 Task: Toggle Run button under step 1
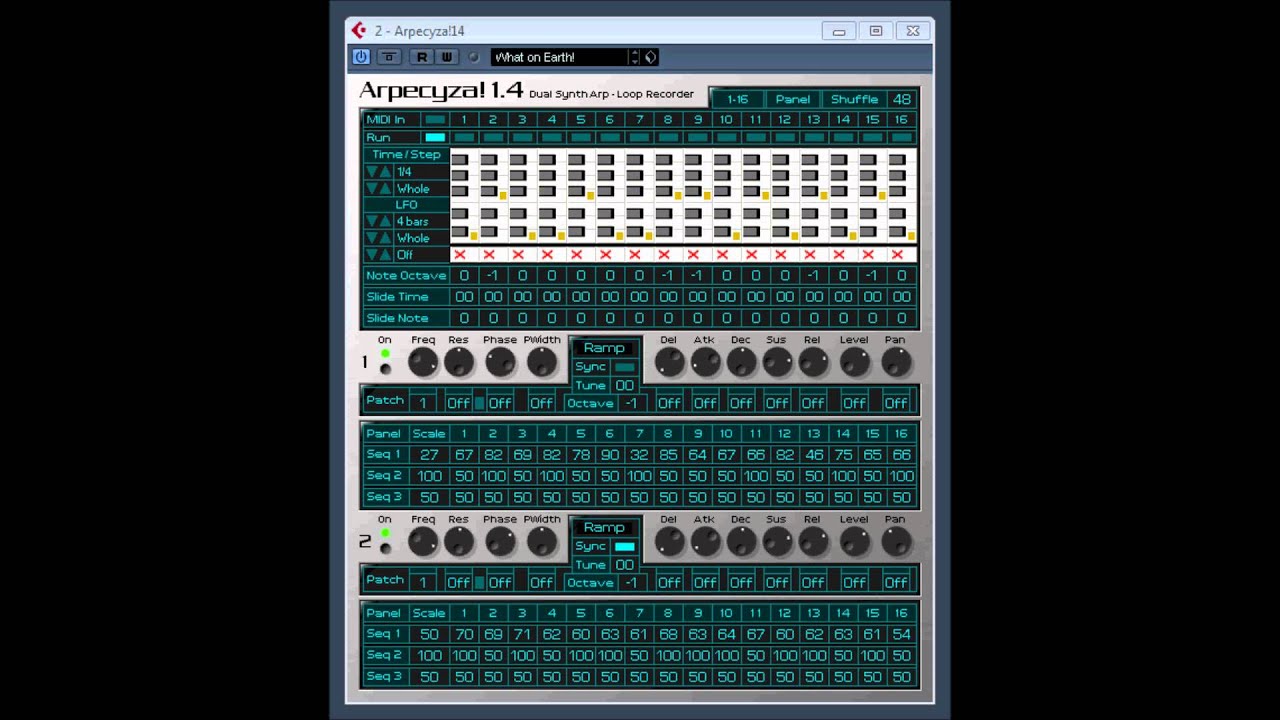point(463,137)
